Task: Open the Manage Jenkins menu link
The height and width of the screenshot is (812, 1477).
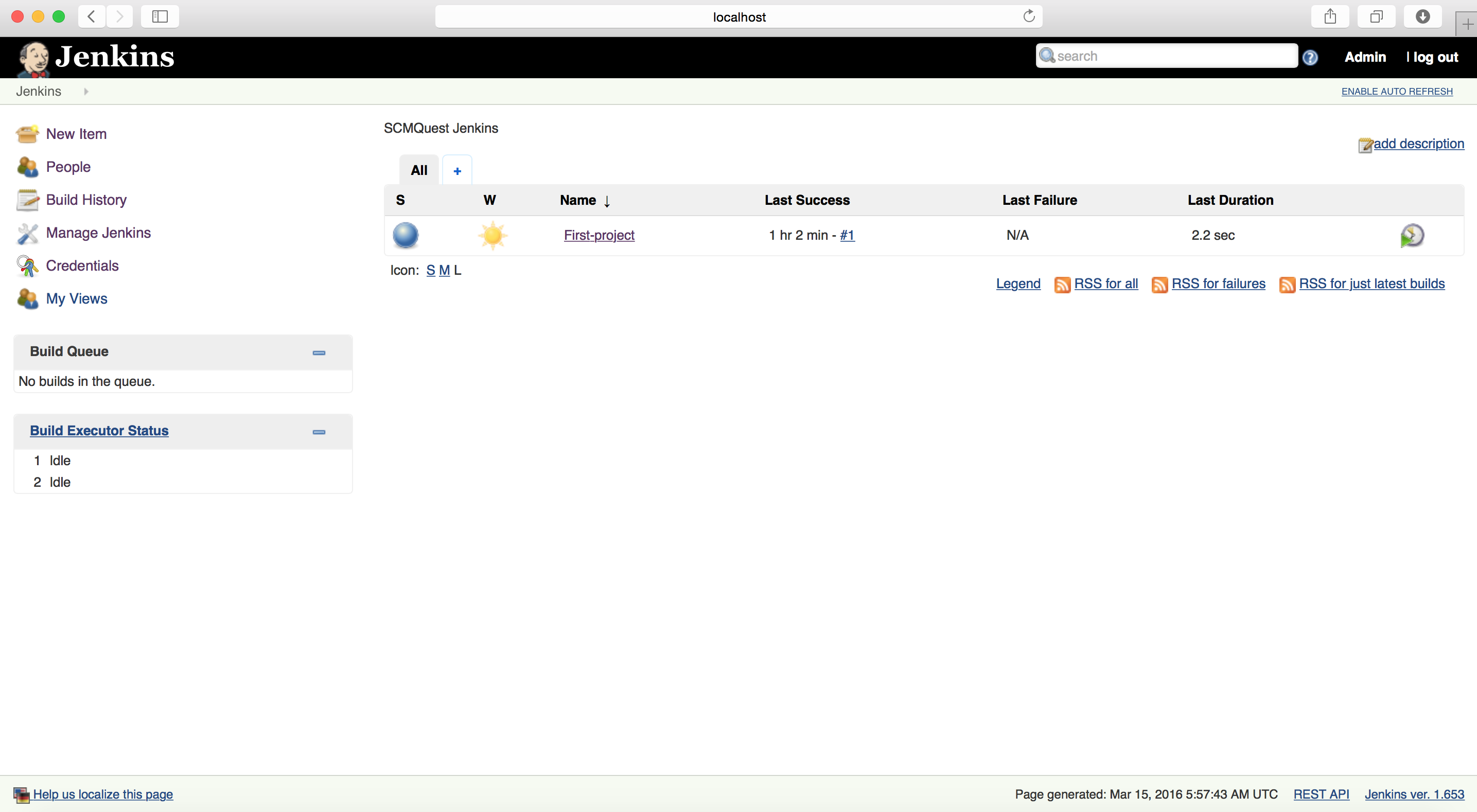Action: (x=98, y=233)
